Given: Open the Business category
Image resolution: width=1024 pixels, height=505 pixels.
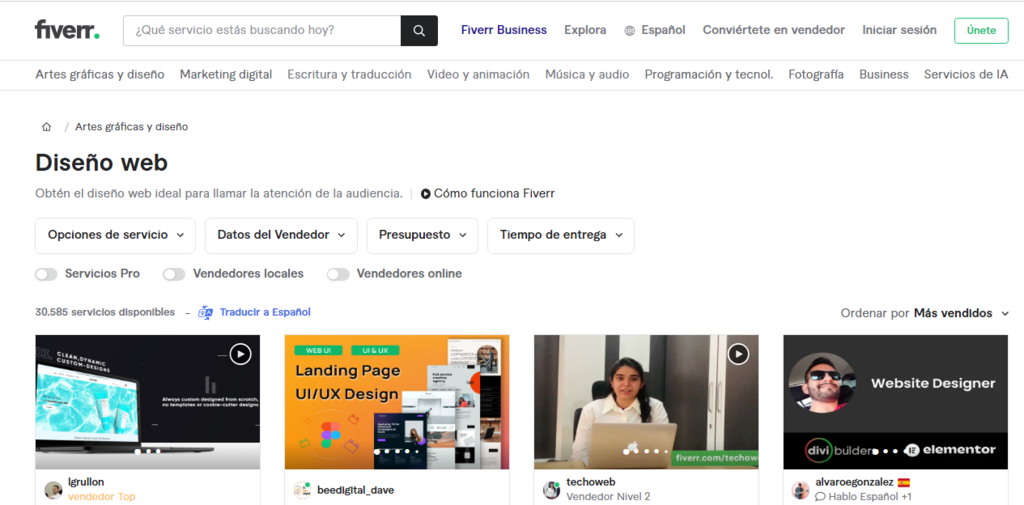Looking at the screenshot, I should click(x=884, y=74).
